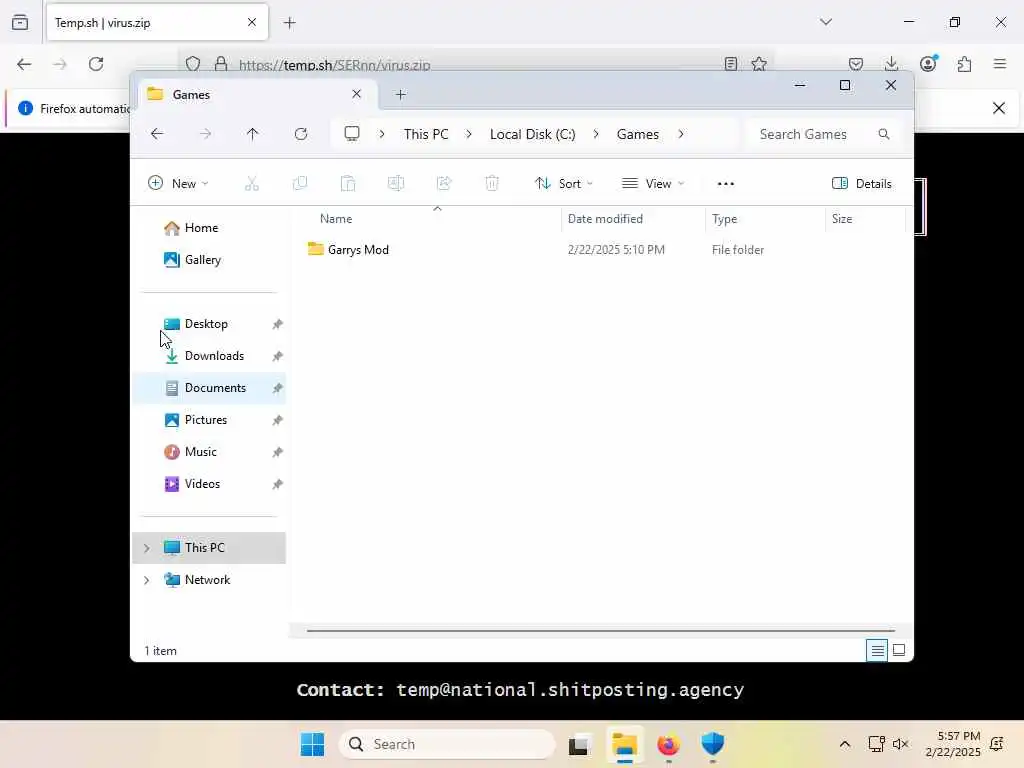Open the See more three-dots menu

coord(726,184)
